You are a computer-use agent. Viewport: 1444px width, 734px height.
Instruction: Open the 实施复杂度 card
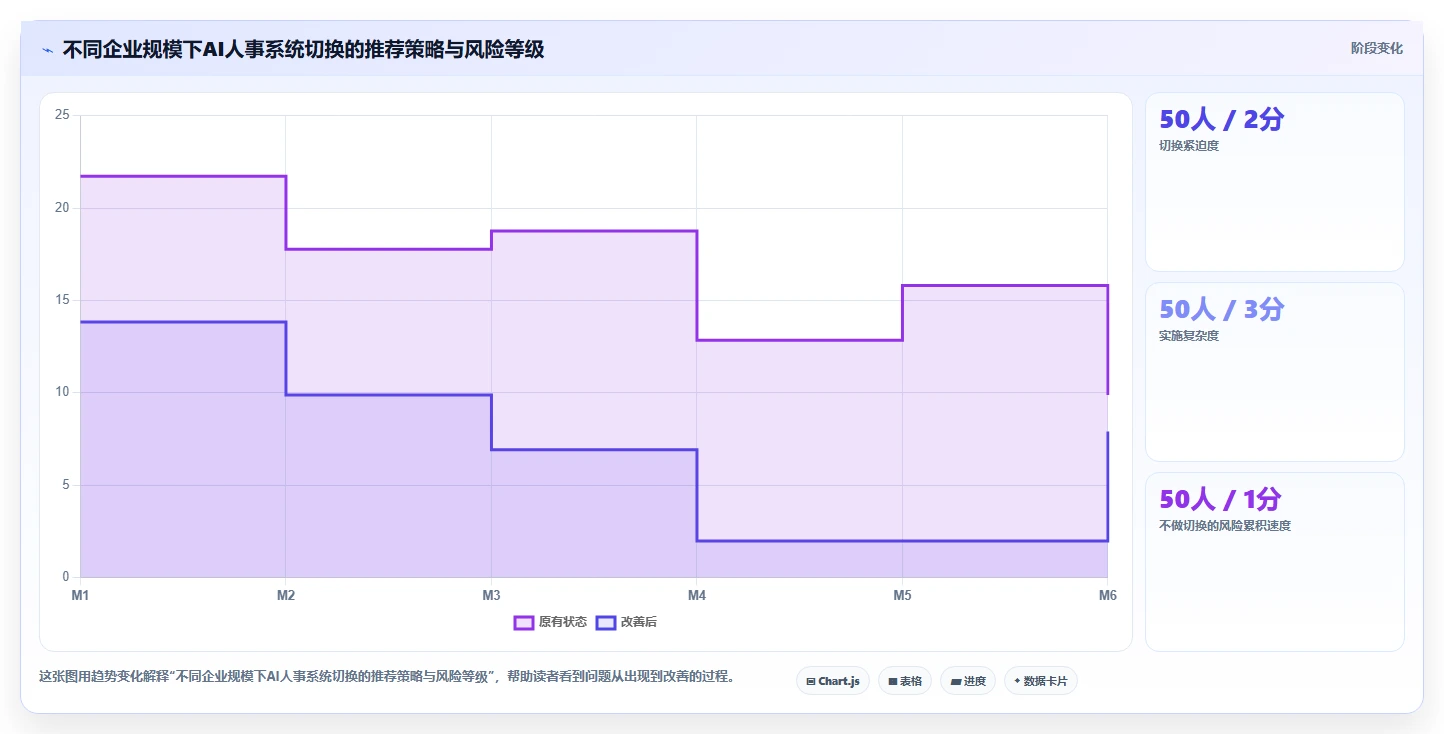(1275, 372)
